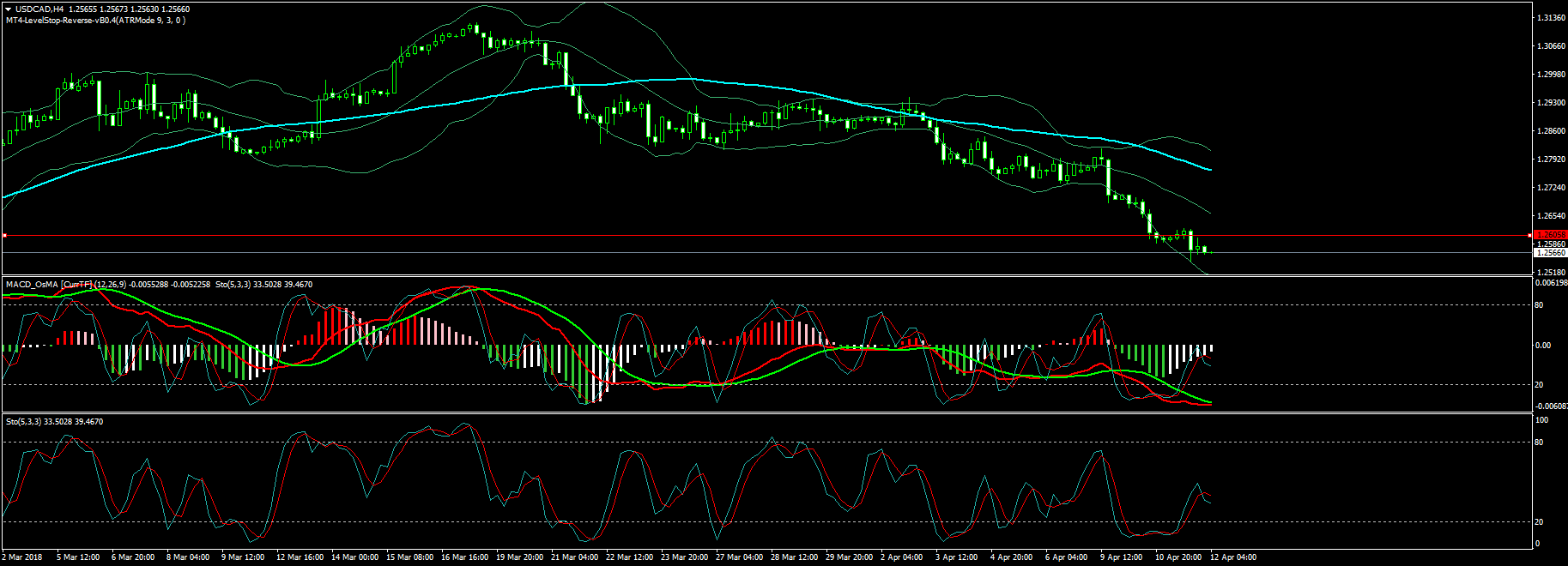Click the 6 Mar 20:00 time label
This screenshot has width=1568, height=566.
[x=133, y=557]
